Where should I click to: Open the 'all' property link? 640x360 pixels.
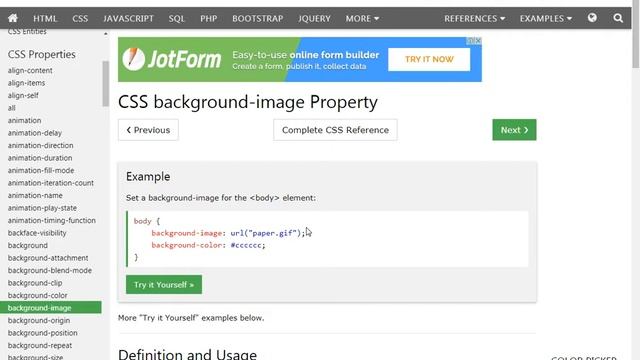pyautogui.click(x=11, y=108)
